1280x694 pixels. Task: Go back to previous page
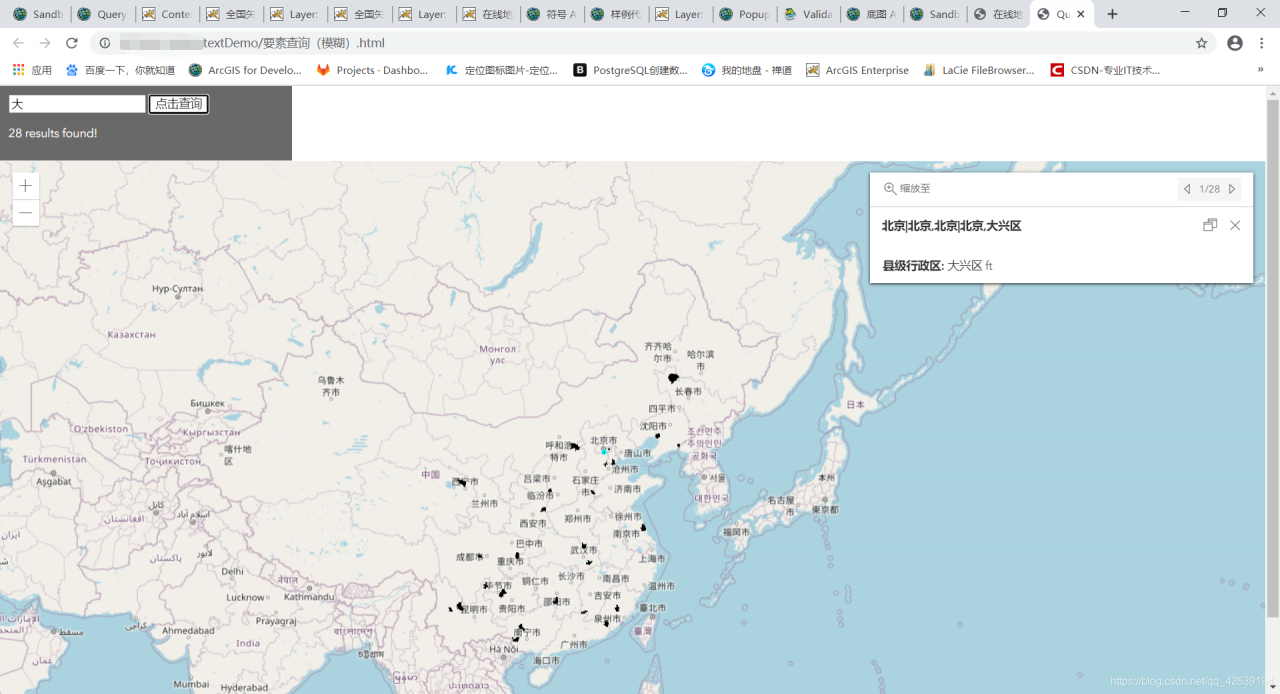18,43
